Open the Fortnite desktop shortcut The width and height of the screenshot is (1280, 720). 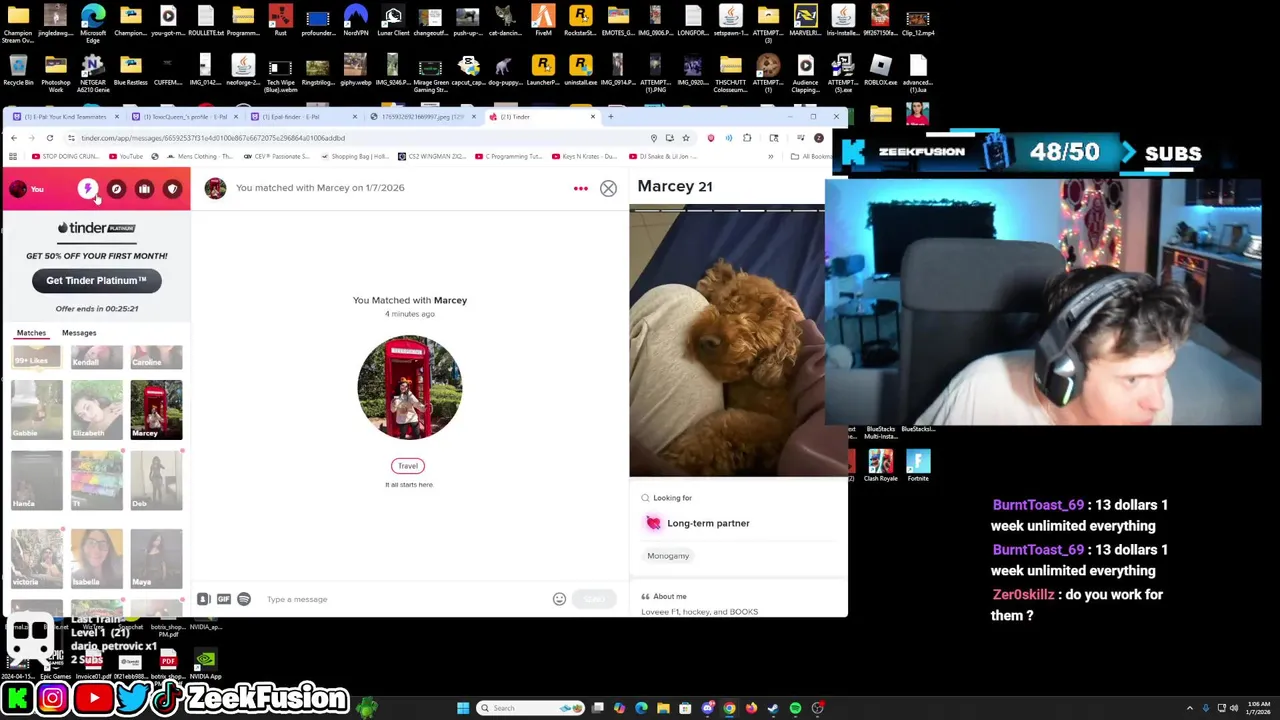point(918,466)
